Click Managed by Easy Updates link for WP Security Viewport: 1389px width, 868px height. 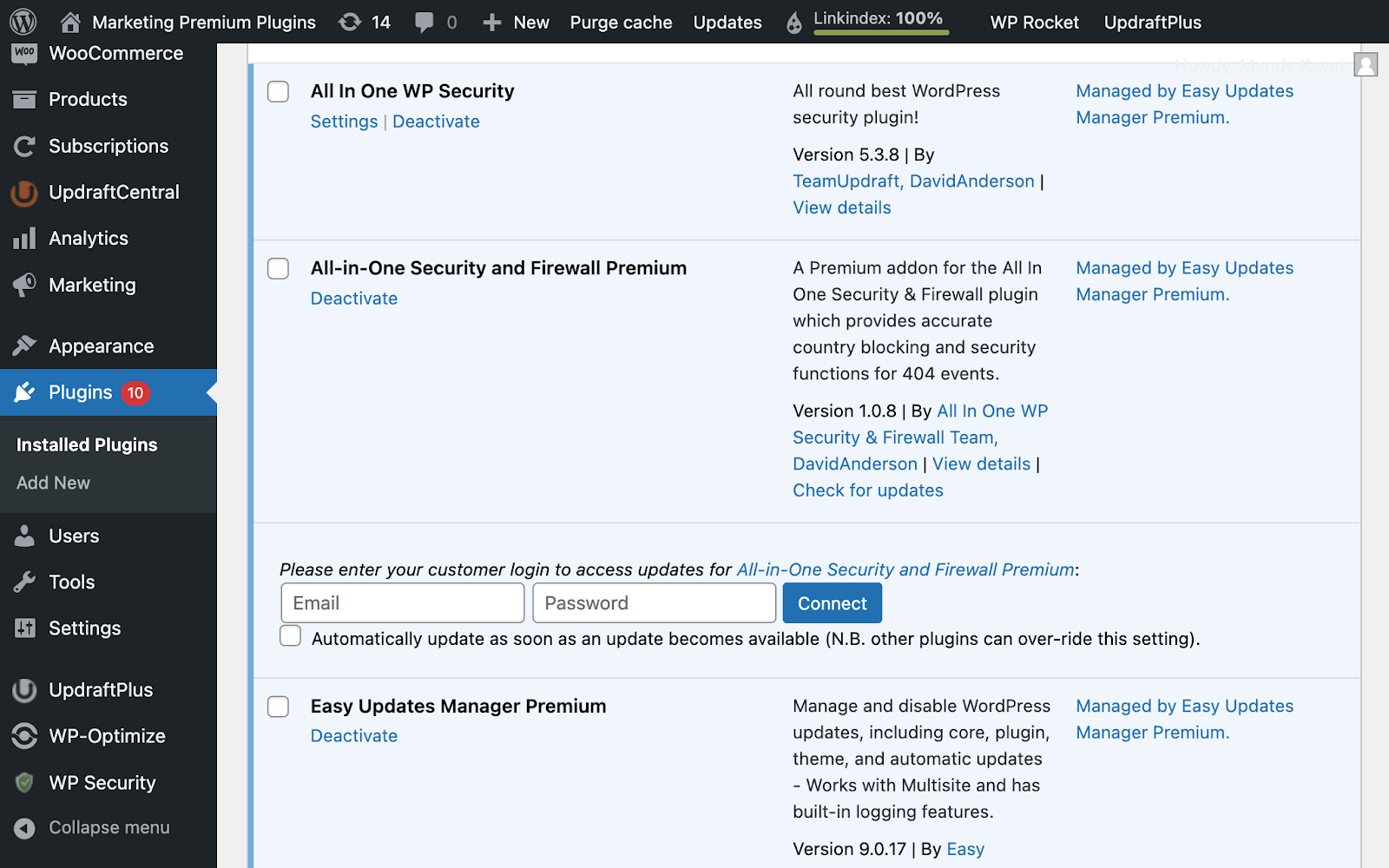1184,104
